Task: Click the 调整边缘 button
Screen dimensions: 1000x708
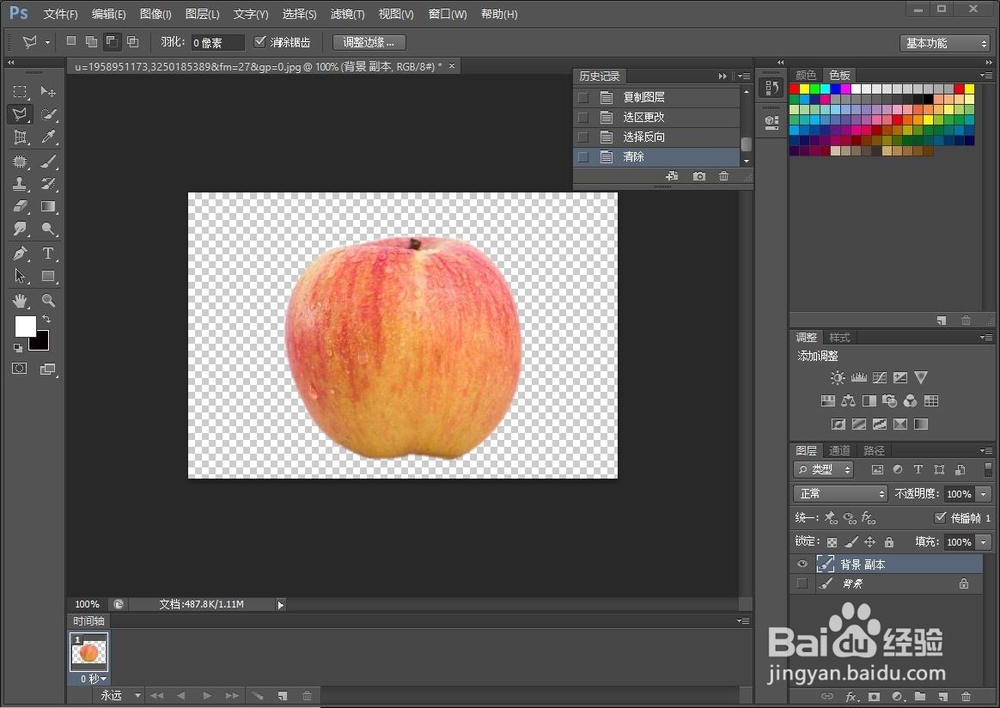Action: click(369, 43)
